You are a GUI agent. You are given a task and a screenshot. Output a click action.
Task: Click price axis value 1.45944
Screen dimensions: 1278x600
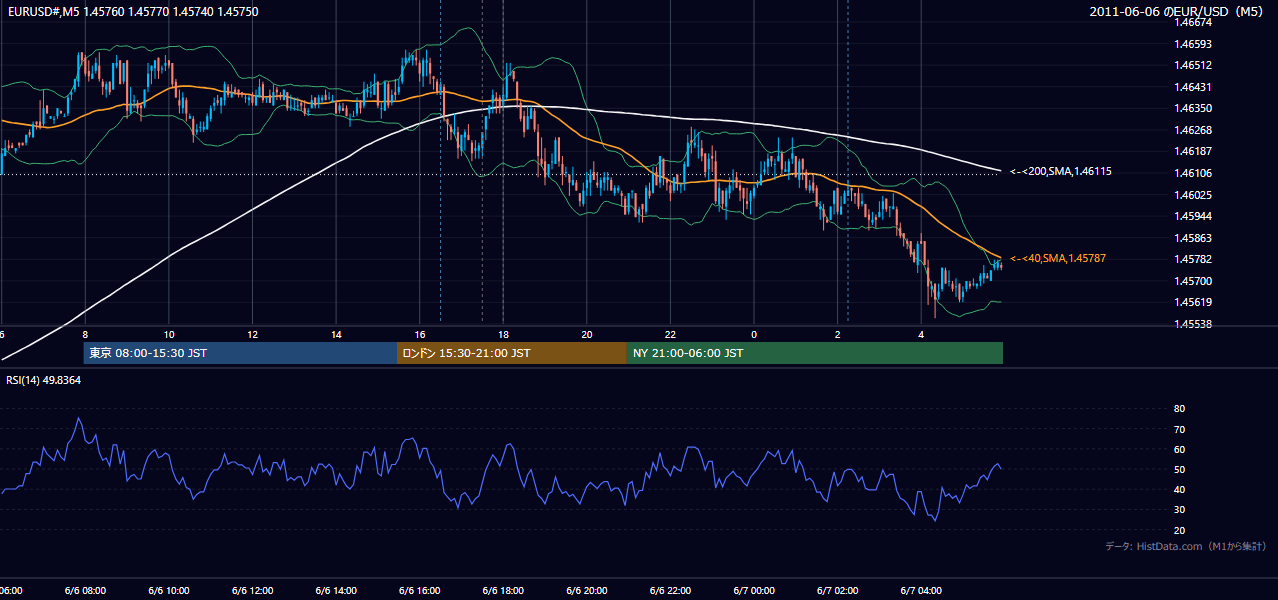[1194, 216]
